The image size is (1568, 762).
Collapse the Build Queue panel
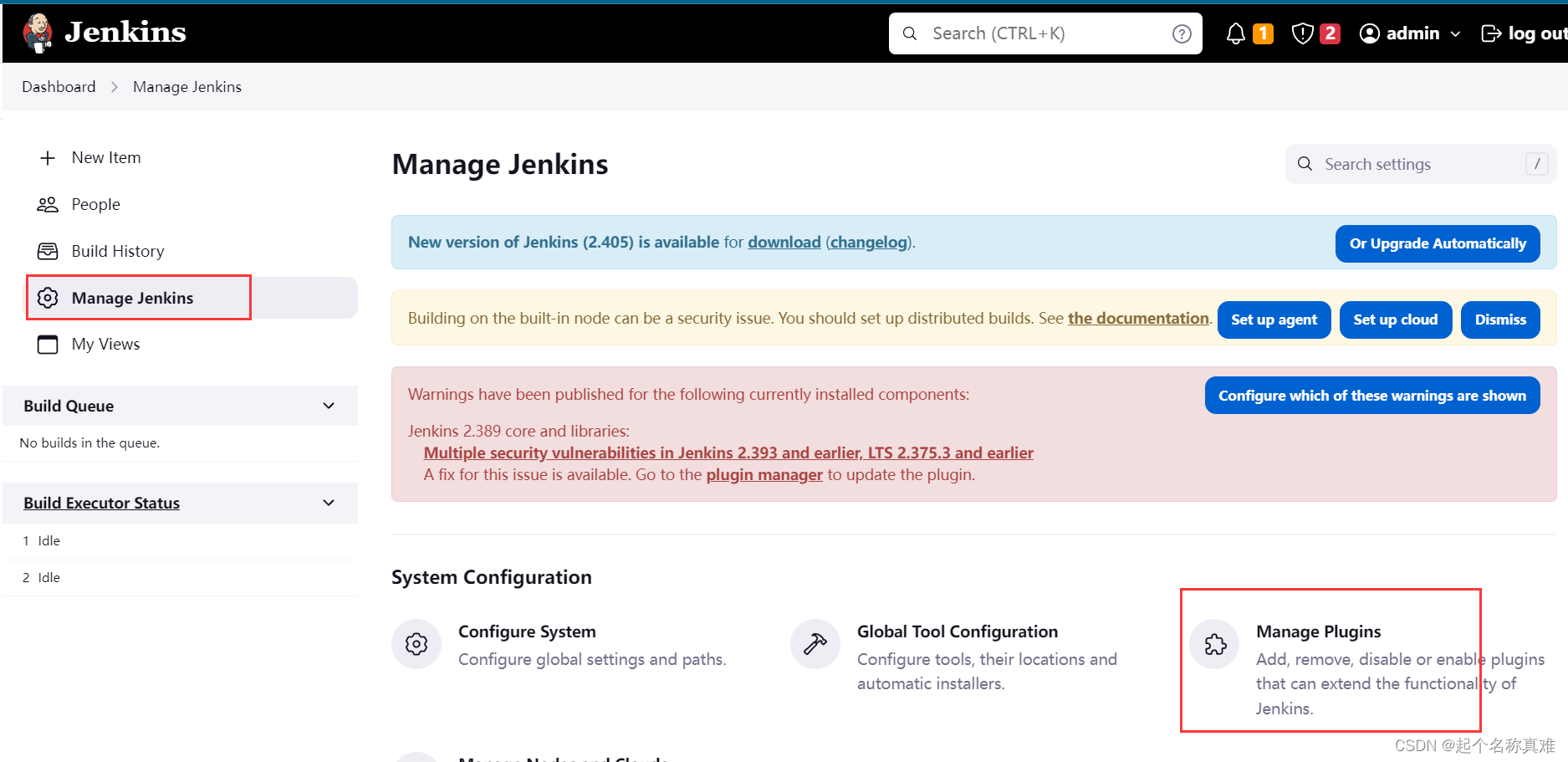tap(329, 406)
